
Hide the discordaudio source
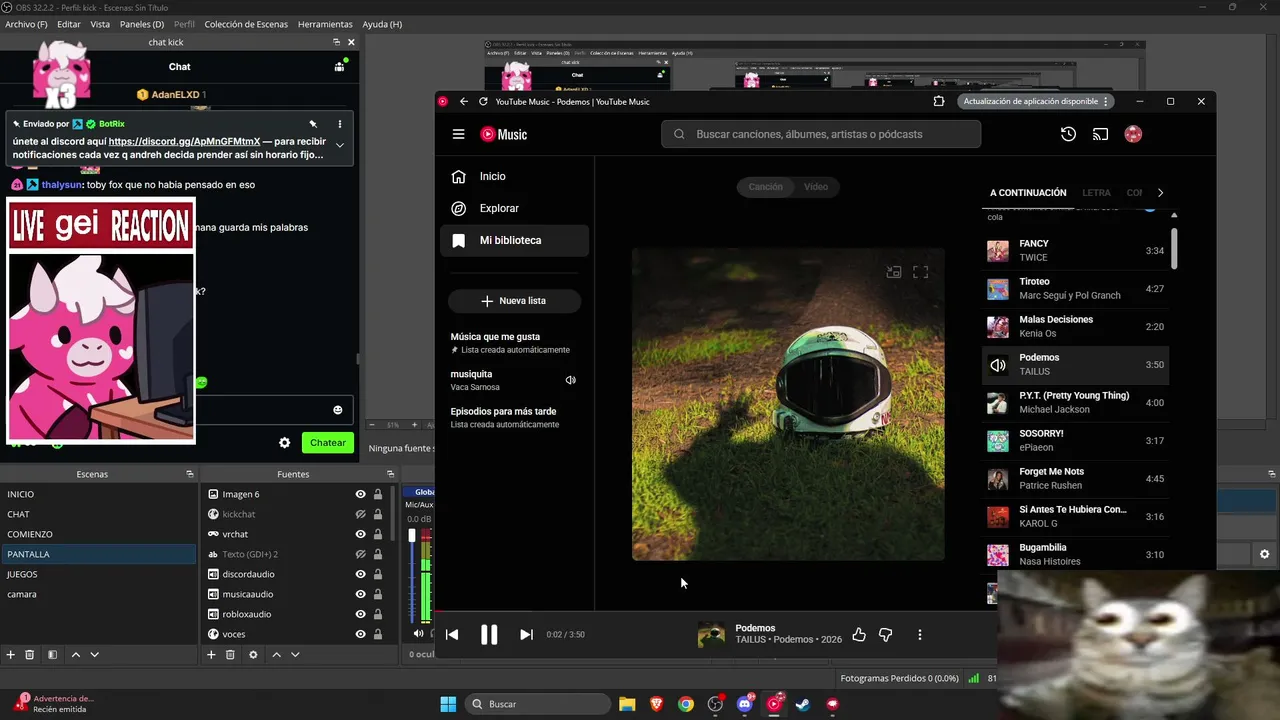coord(360,574)
